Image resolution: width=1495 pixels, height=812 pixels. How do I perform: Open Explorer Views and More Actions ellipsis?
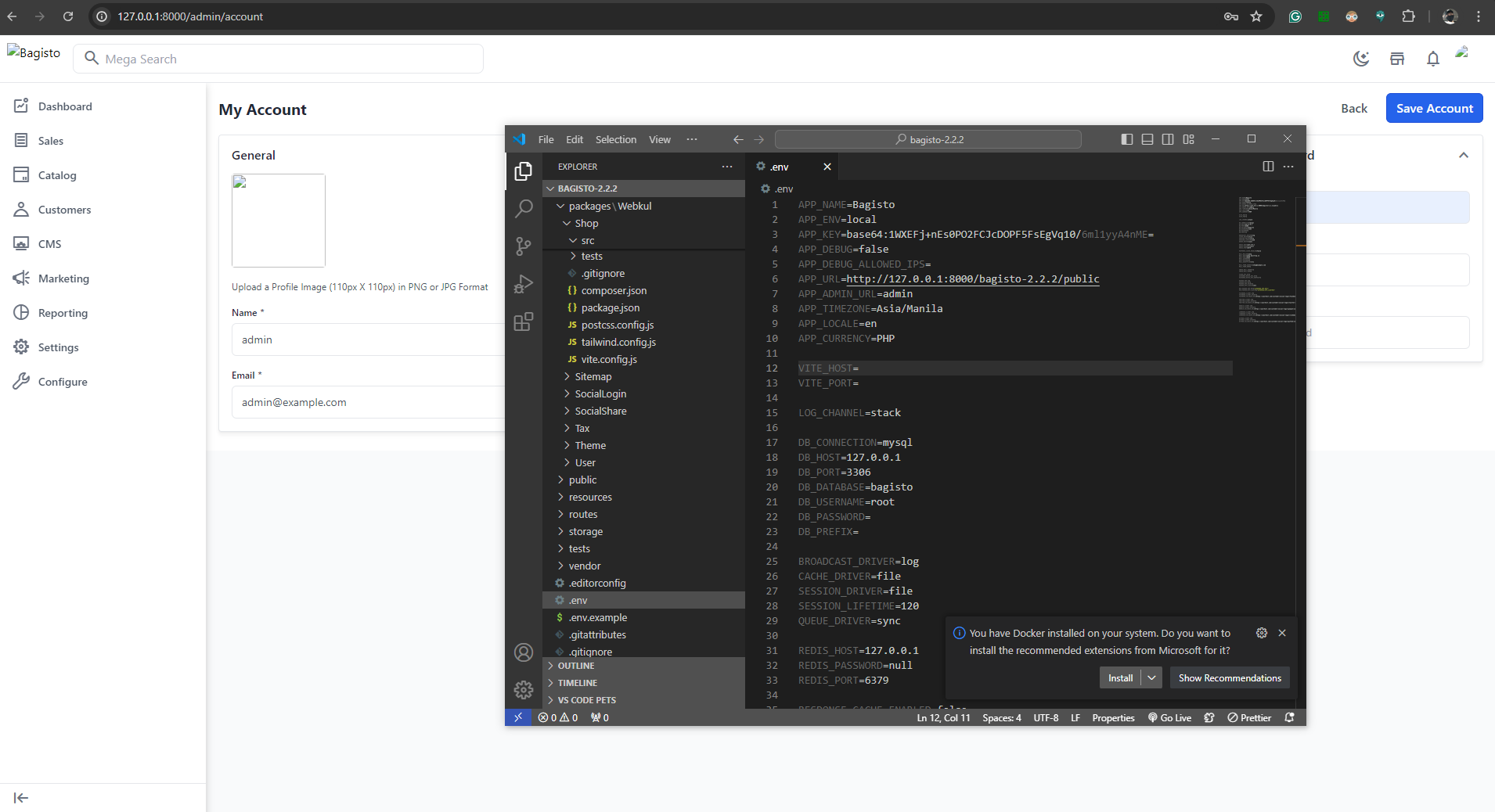point(727,167)
